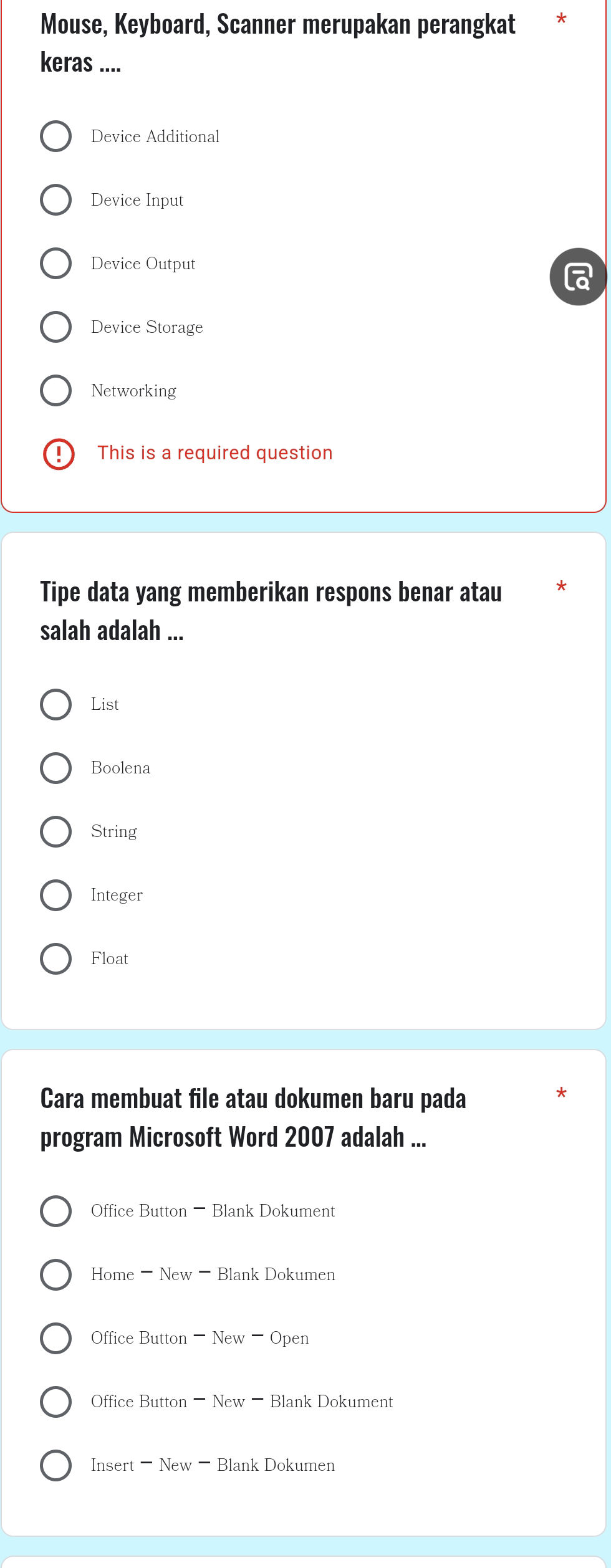The width and height of the screenshot is (611, 1568).
Task: Select "Home – New – Blank Dokumen" answer
Action: pos(55,1275)
